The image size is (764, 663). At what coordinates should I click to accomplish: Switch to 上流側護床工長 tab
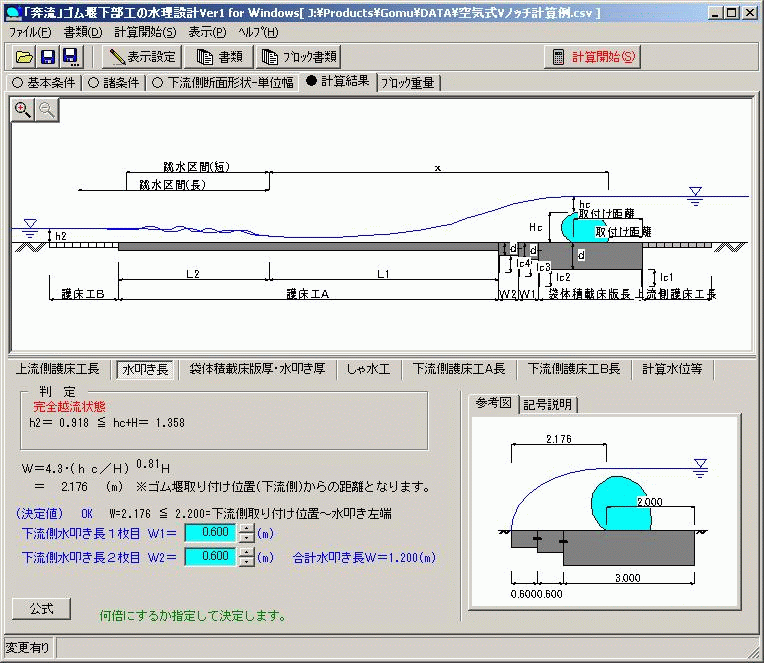point(57,369)
